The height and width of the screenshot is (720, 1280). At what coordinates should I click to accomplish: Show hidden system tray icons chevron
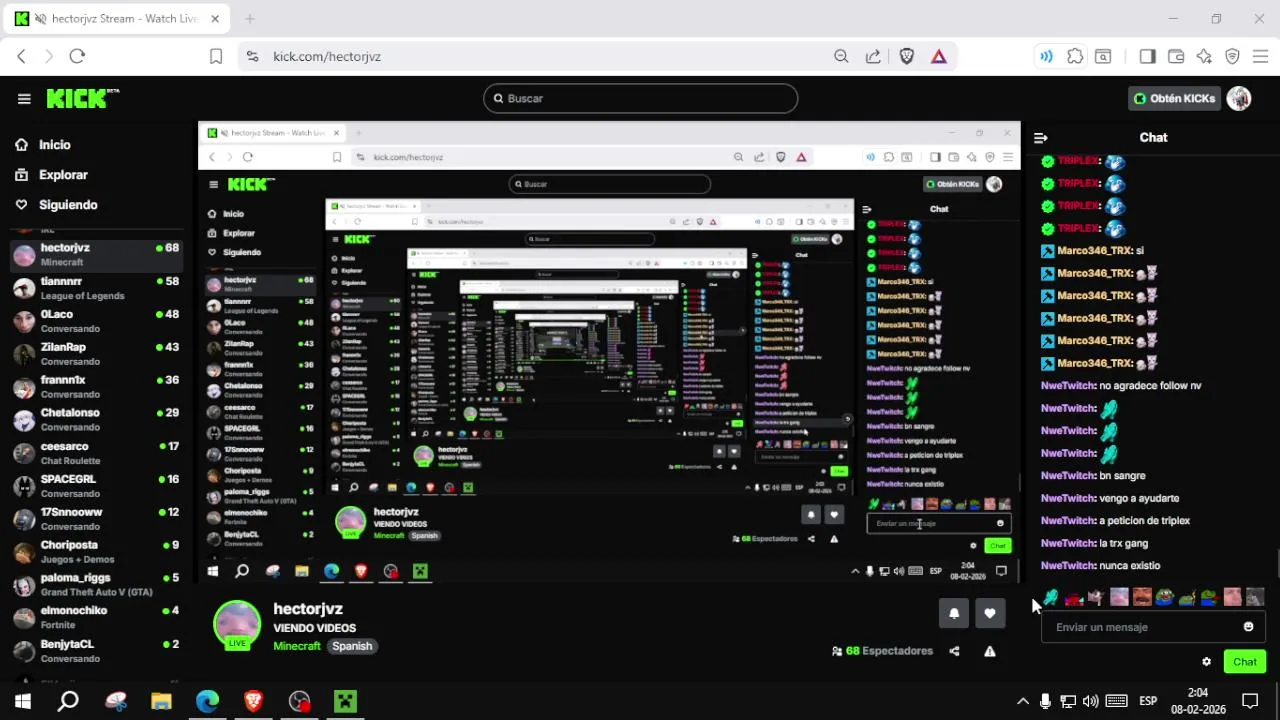tap(1022, 701)
